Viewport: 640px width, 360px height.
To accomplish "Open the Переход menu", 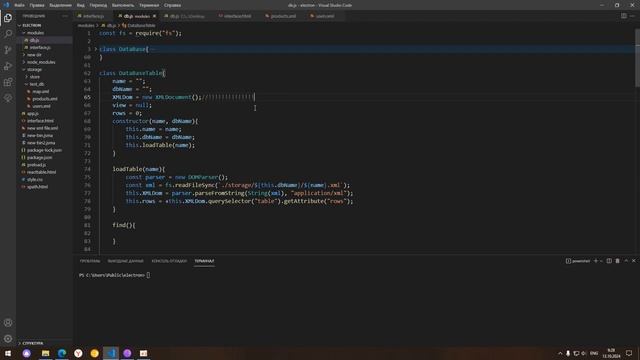I will pos(98,5).
